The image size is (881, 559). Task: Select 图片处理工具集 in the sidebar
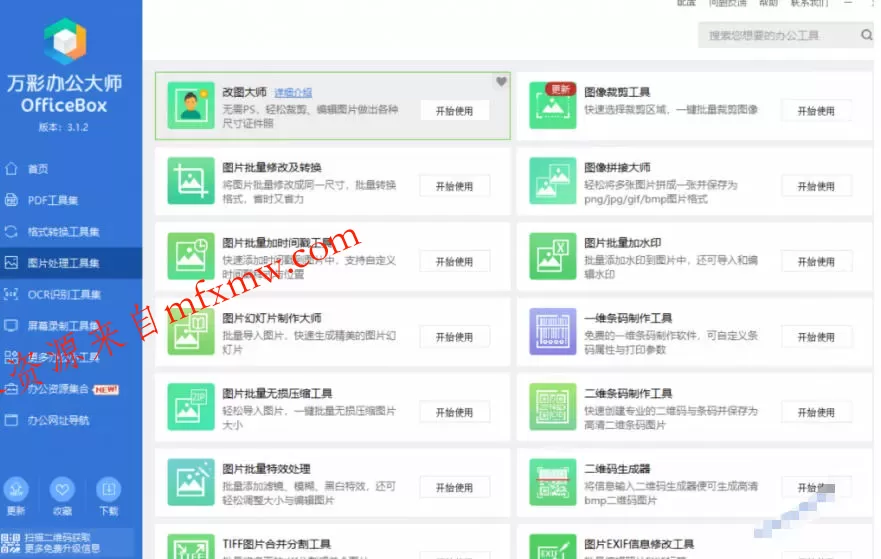pyautogui.click(x=71, y=263)
